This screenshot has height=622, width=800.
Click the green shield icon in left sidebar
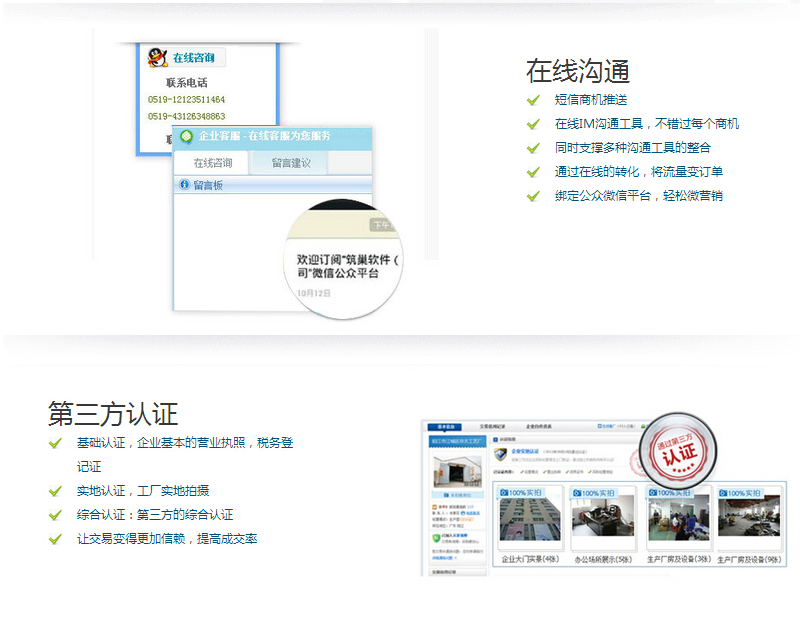[433, 538]
